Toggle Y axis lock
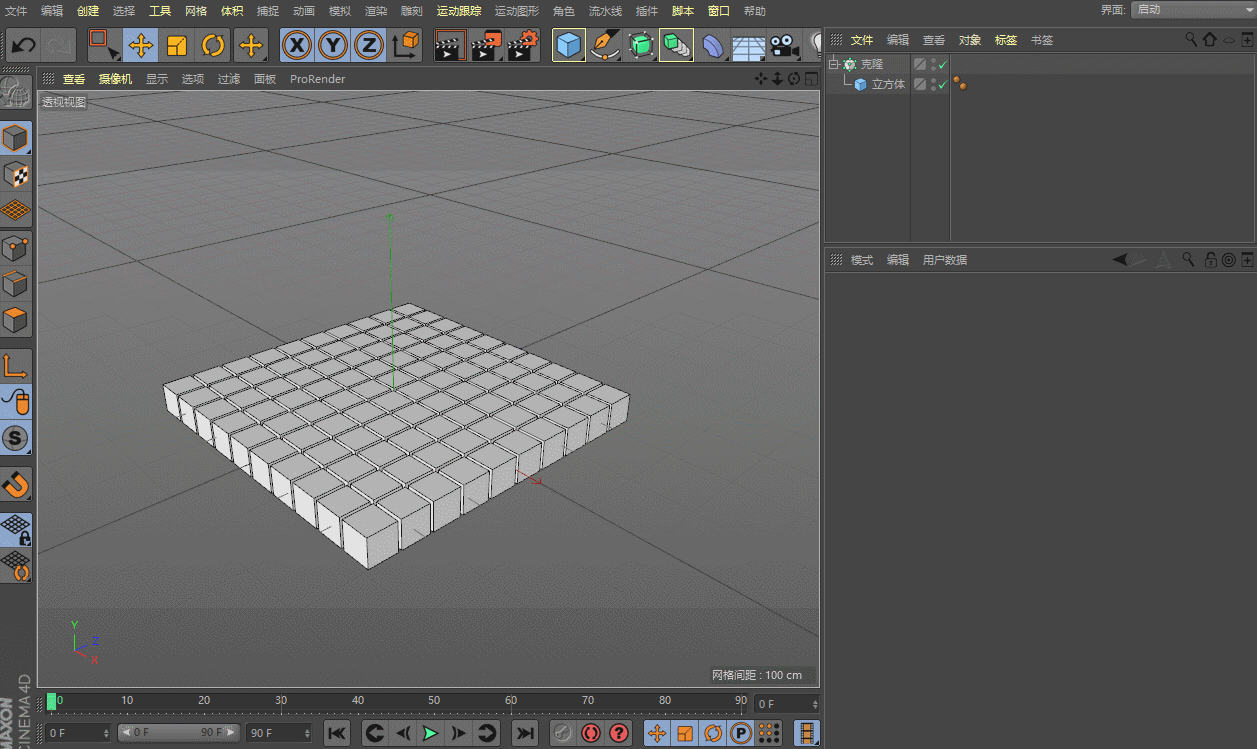Image resolution: width=1257 pixels, height=749 pixels. point(333,45)
